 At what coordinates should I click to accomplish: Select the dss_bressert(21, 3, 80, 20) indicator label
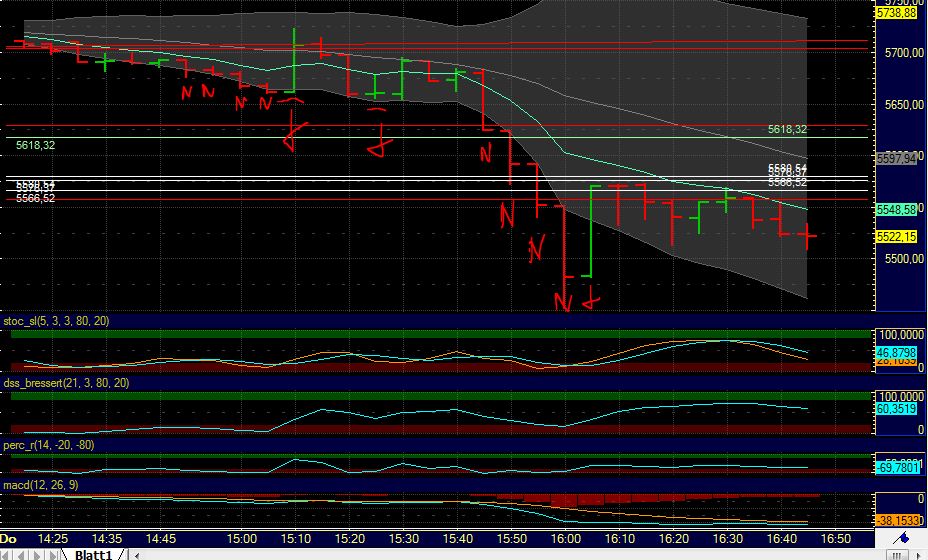pyautogui.click(x=66, y=383)
